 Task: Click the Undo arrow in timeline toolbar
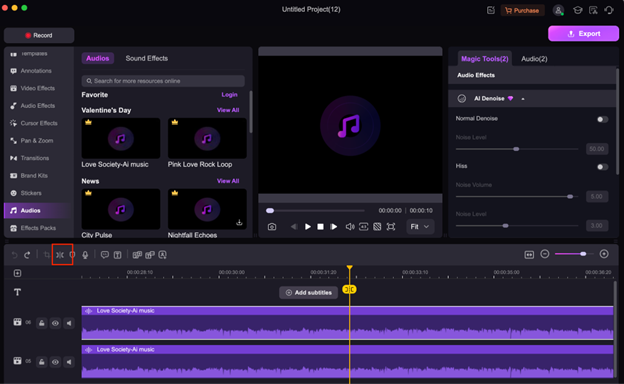click(15, 255)
